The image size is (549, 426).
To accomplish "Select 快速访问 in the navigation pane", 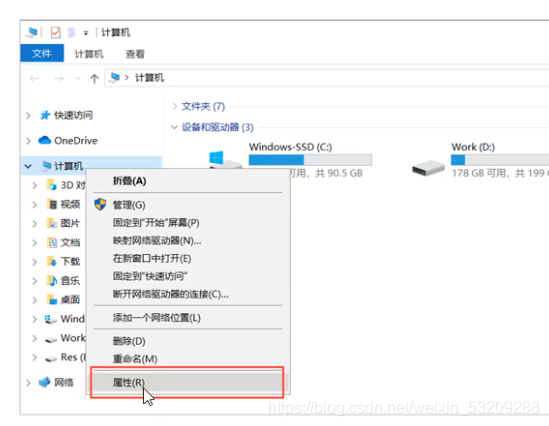I will click(x=73, y=115).
